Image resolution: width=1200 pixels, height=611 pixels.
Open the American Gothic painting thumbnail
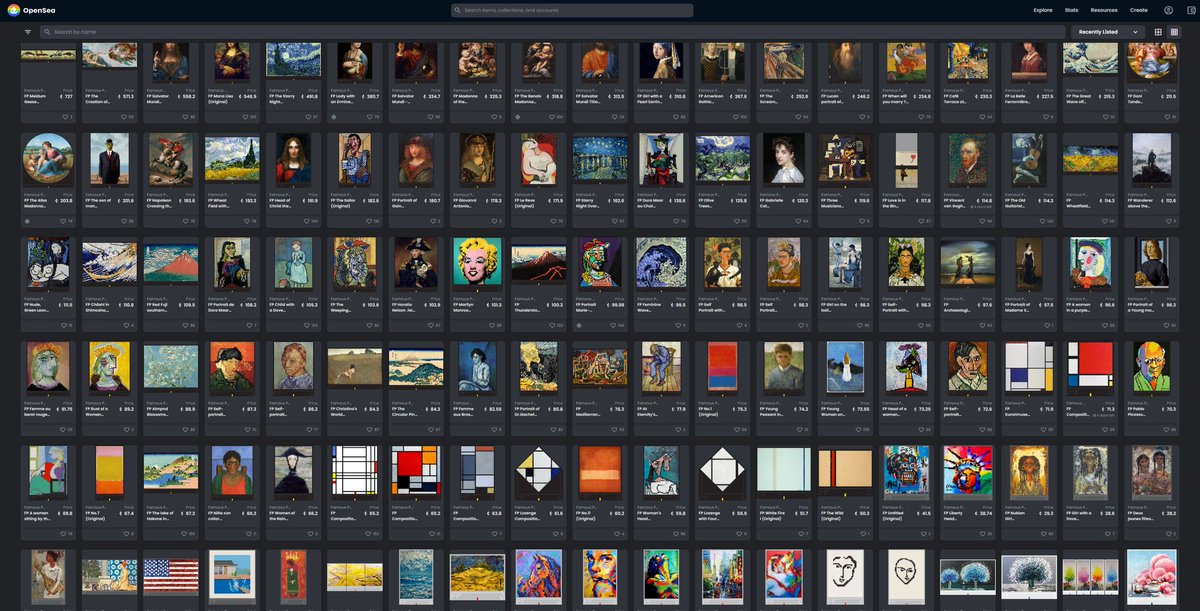click(722, 61)
